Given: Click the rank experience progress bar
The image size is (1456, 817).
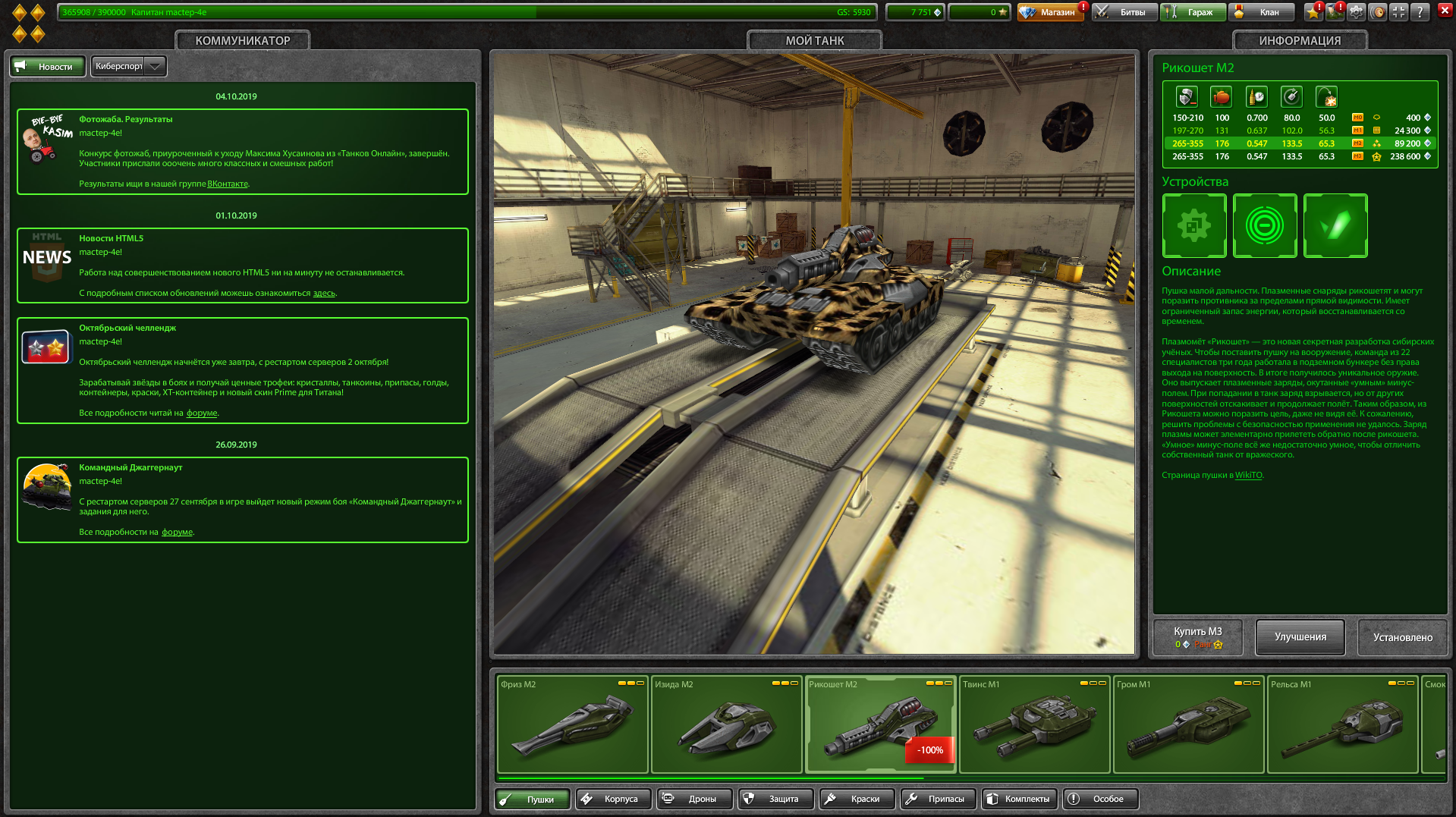Looking at the screenshot, I should point(467,12).
